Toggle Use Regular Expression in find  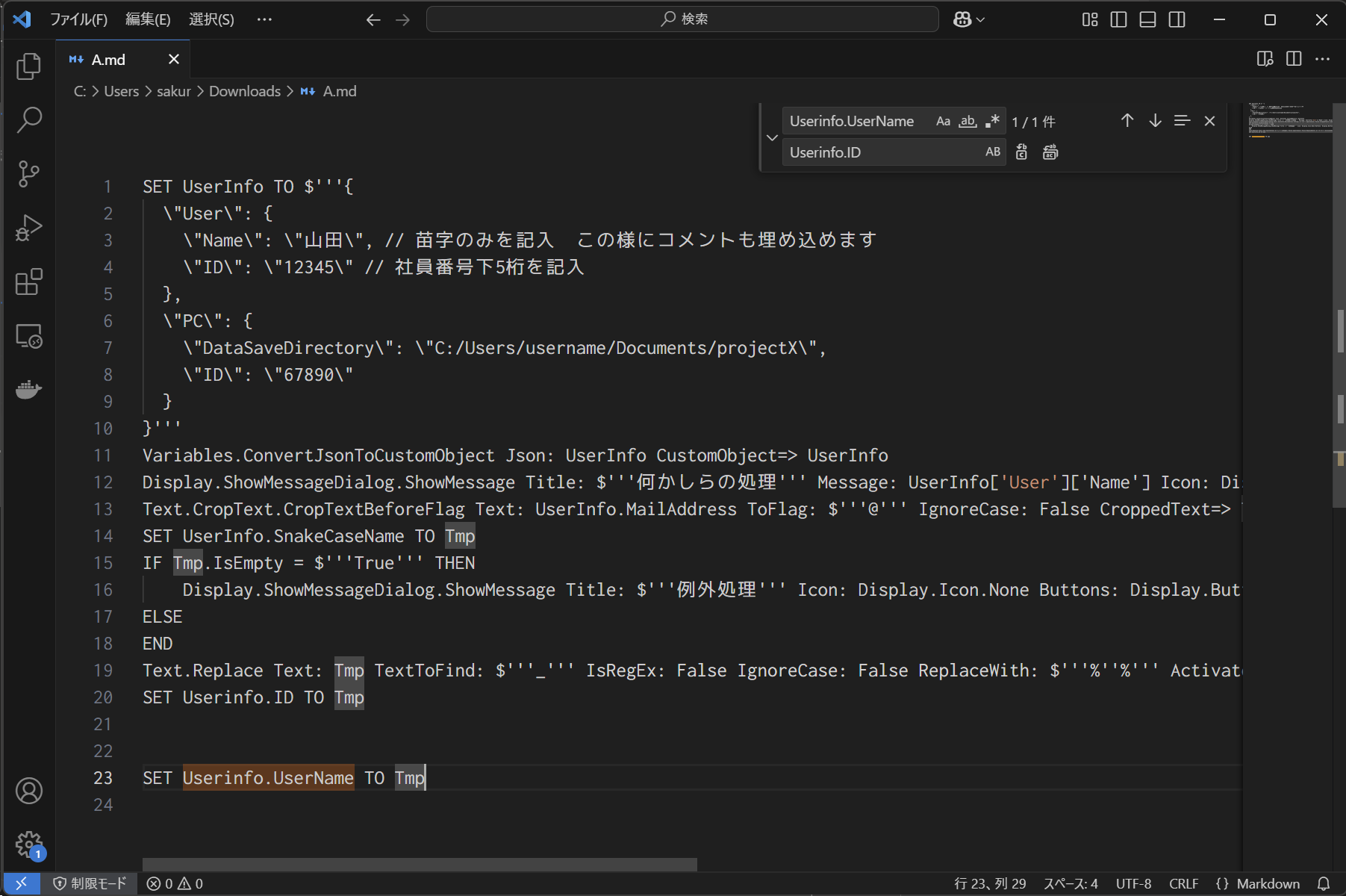coord(993,121)
